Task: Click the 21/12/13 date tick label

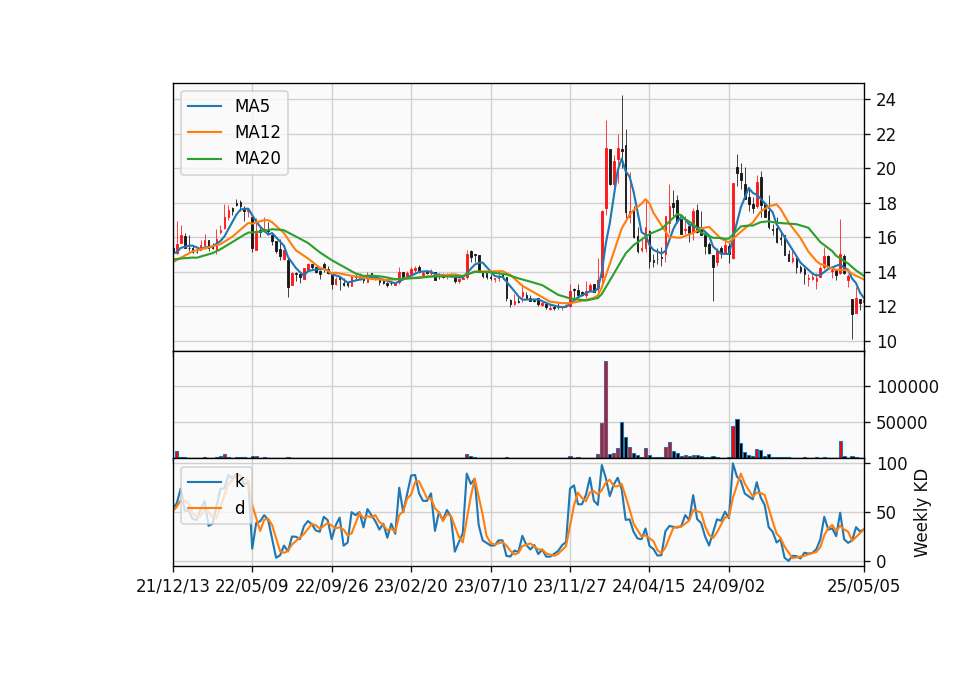Action: (173, 586)
